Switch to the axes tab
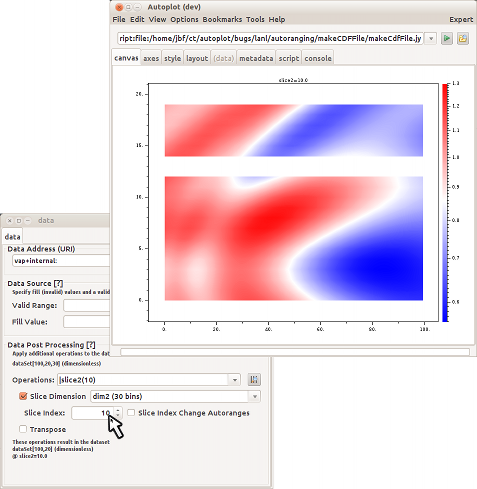The width and height of the screenshot is (477, 489). click(x=151, y=58)
